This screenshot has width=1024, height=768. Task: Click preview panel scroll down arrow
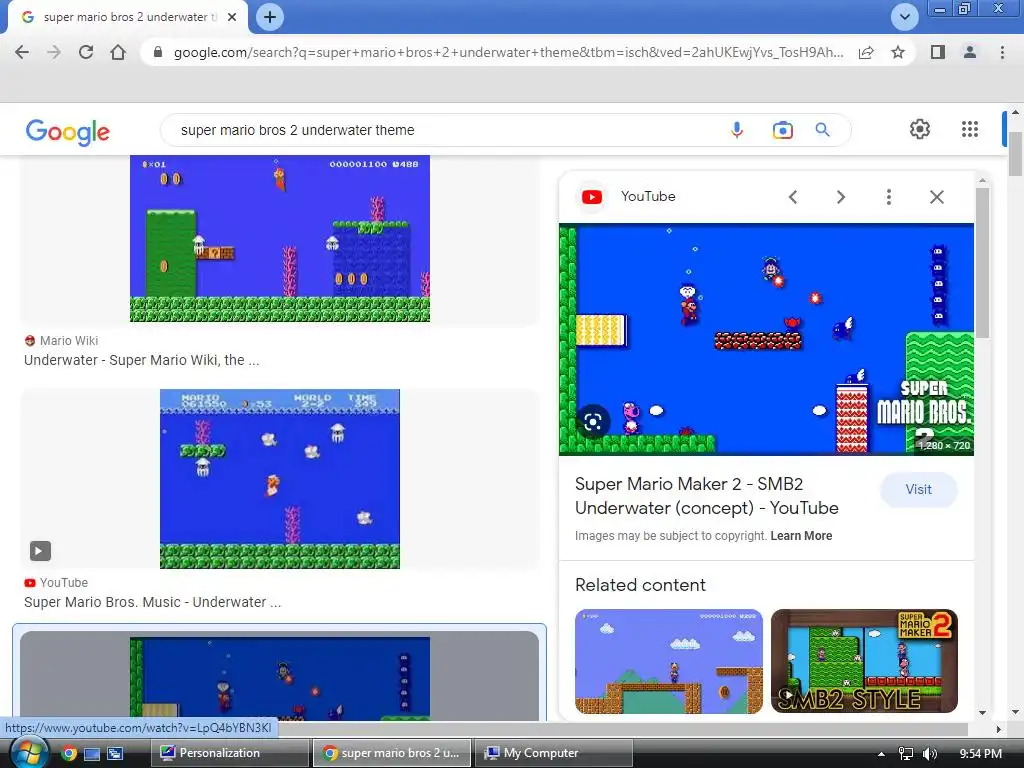click(983, 712)
